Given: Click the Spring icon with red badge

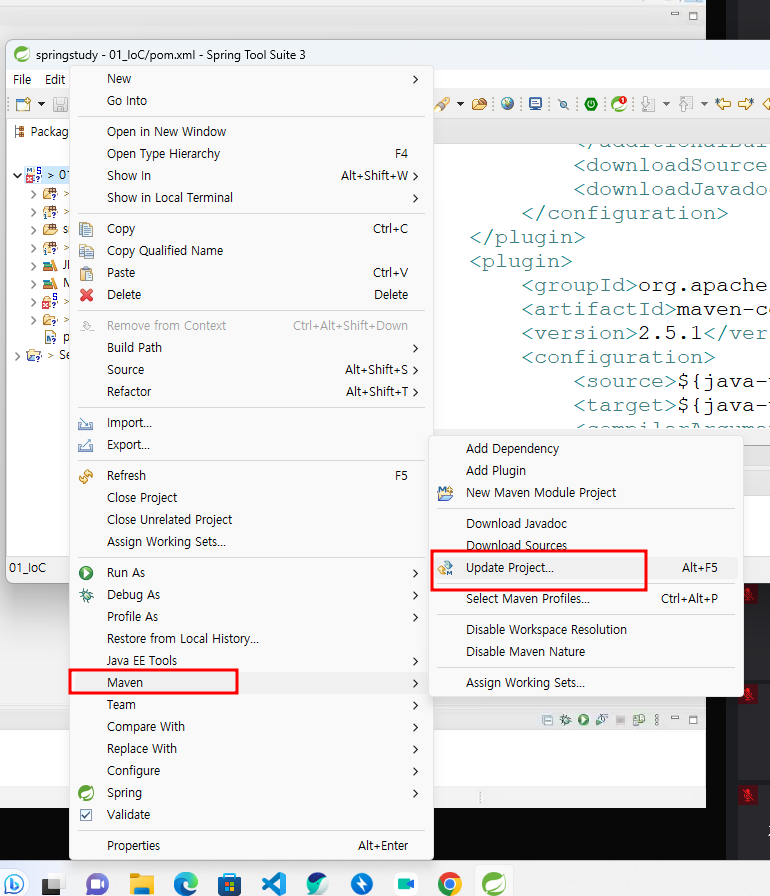Looking at the screenshot, I should pyautogui.click(x=619, y=103).
